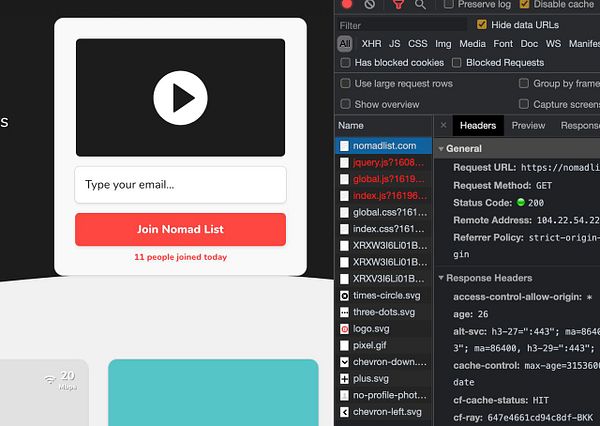600x426 pixels.
Task: Click the times-circle.svg thumbnail icon
Action: [x=344, y=295]
